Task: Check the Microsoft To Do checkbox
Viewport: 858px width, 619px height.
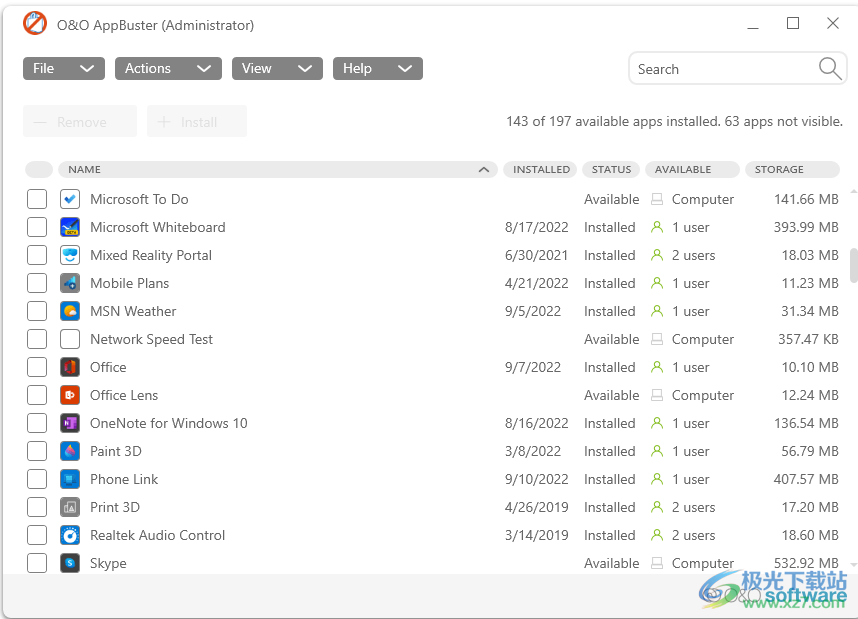Action: 37,199
